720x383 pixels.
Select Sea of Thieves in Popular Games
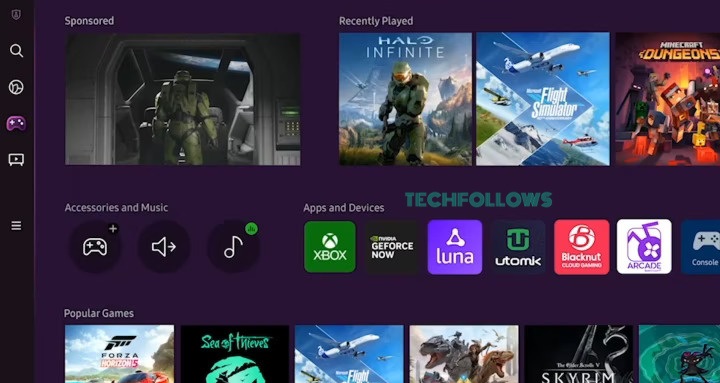(235, 354)
